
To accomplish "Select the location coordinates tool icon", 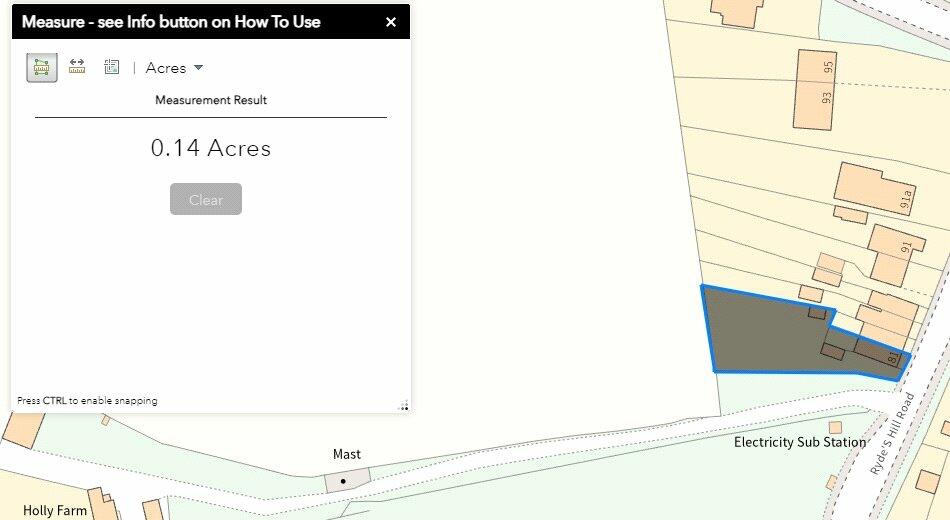I will pos(111,67).
